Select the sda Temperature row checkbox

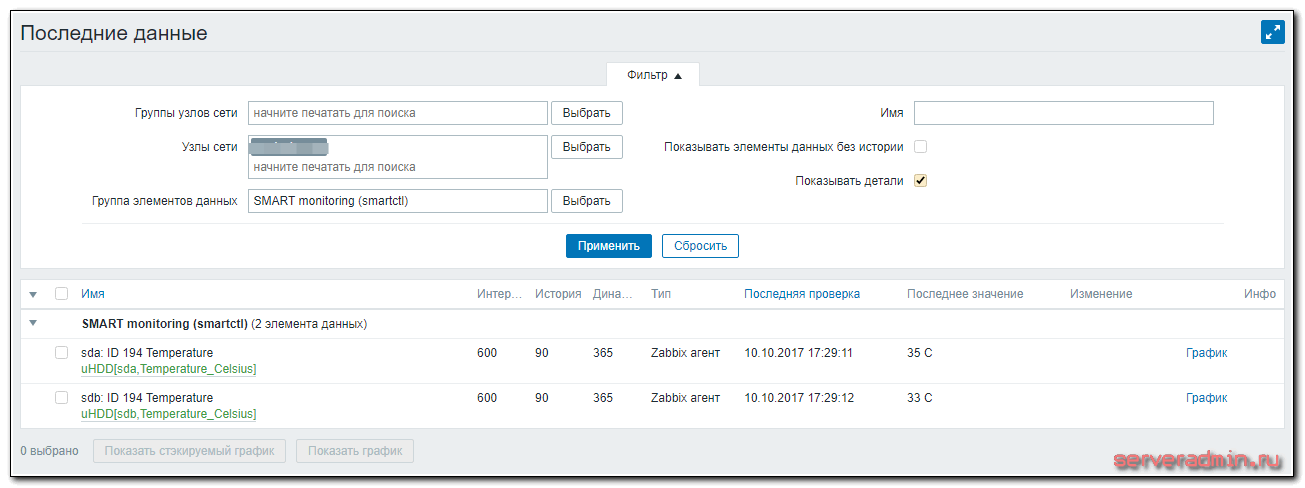62,353
